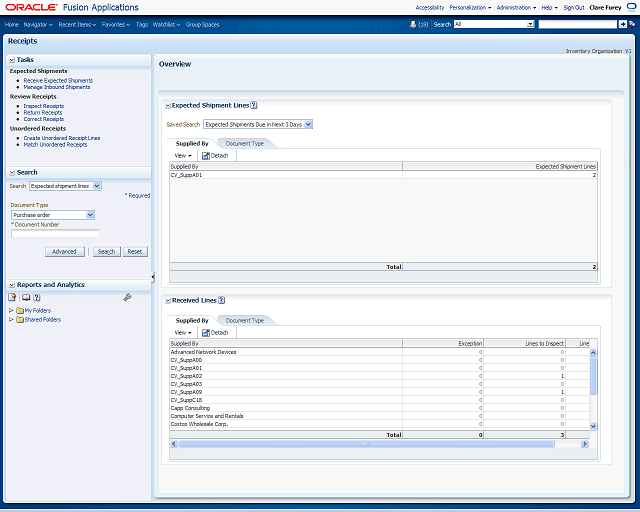The image size is (640, 512).
Task: Open the Document Type dropdown in Search
Action: tap(90, 214)
